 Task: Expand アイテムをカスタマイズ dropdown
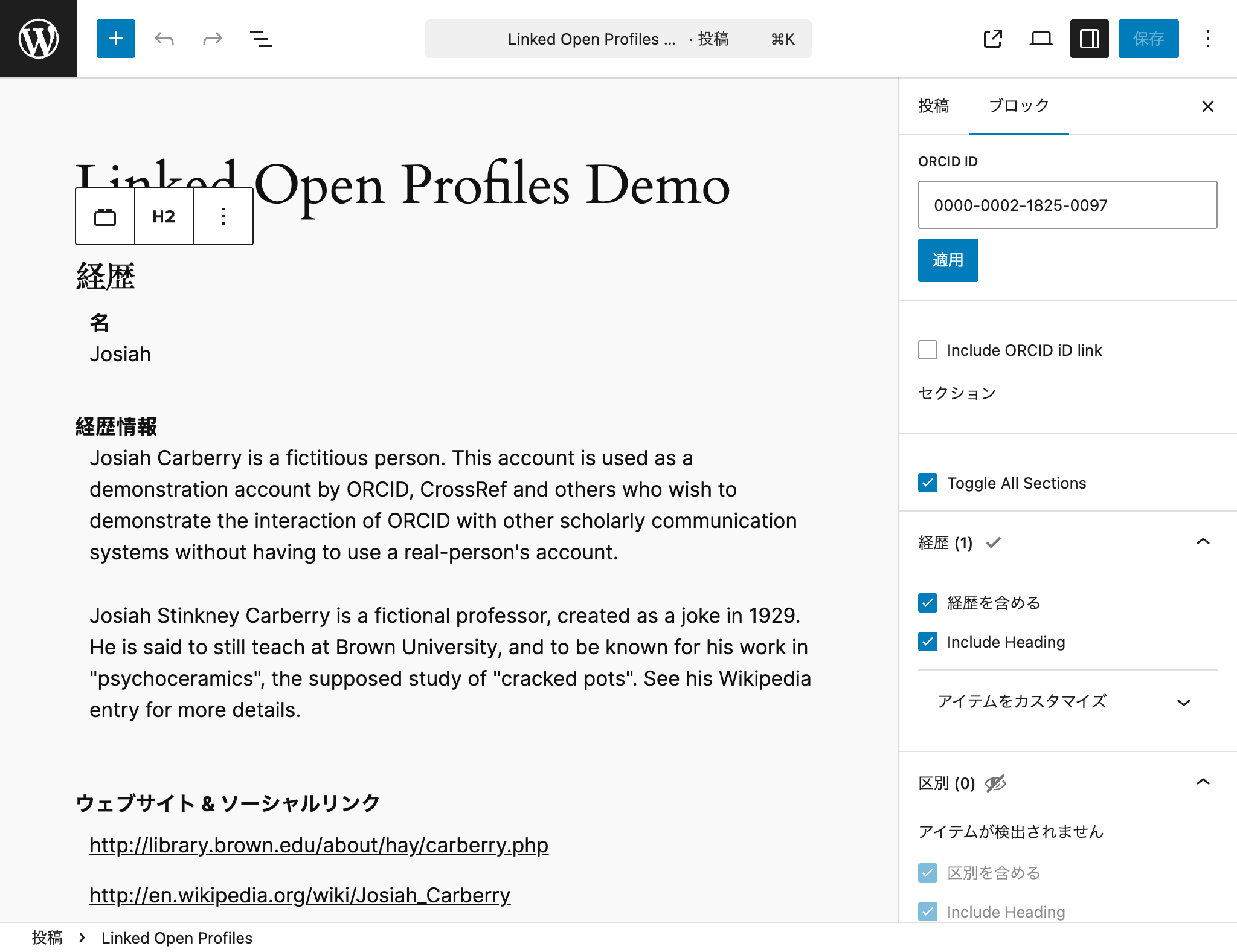[1068, 701]
